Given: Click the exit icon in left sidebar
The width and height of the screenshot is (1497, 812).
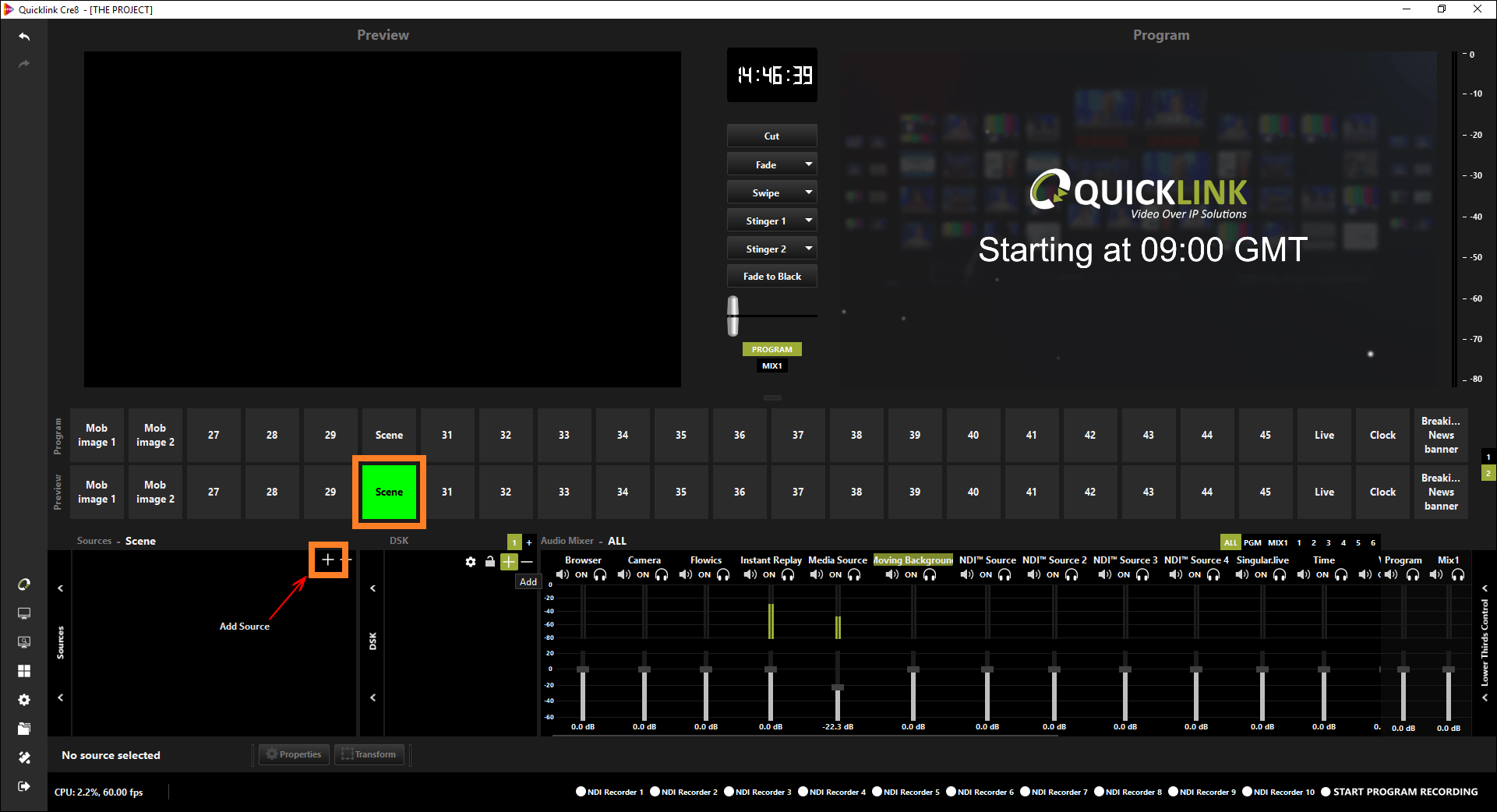Looking at the screenshot, I should point(24,786).
